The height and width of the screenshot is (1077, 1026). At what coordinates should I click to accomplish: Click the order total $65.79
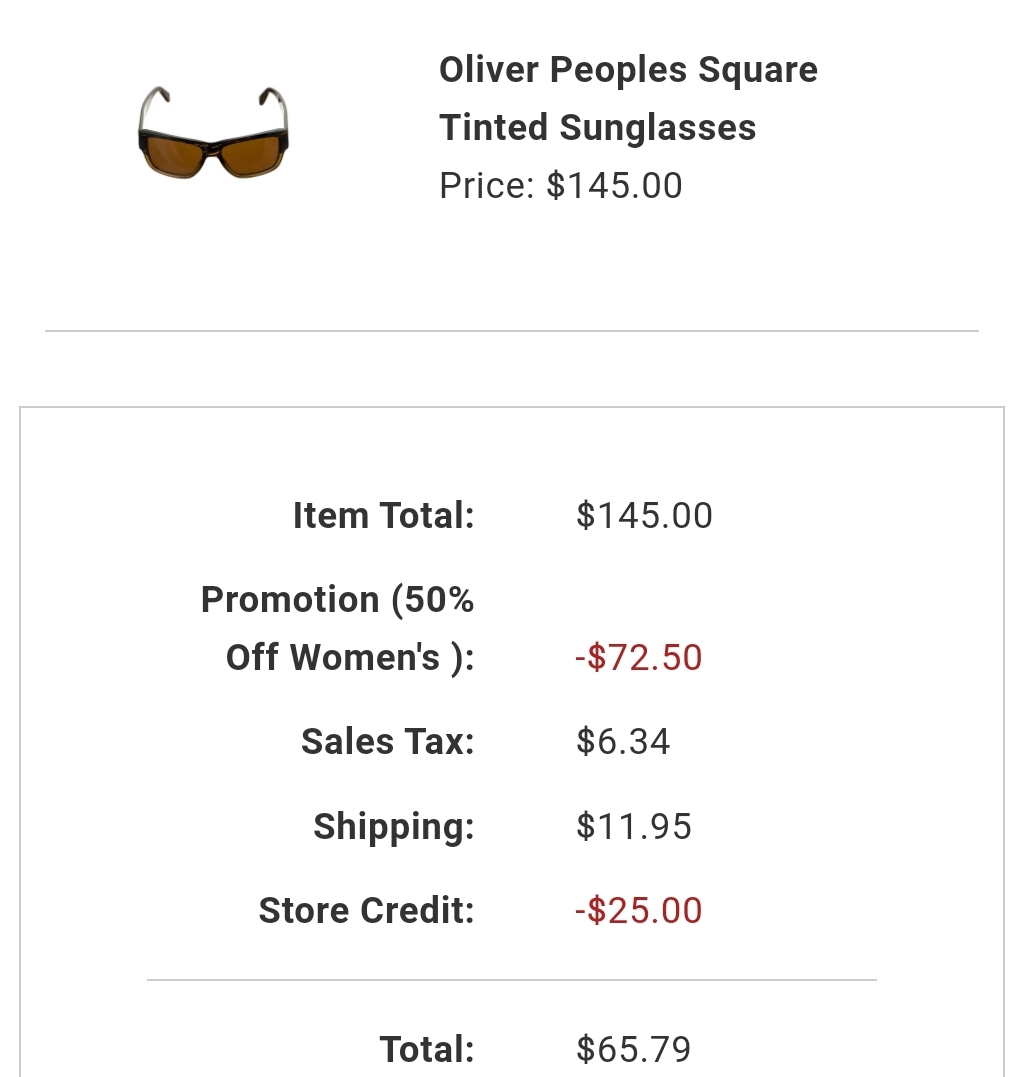click(x=633, y=1050)
